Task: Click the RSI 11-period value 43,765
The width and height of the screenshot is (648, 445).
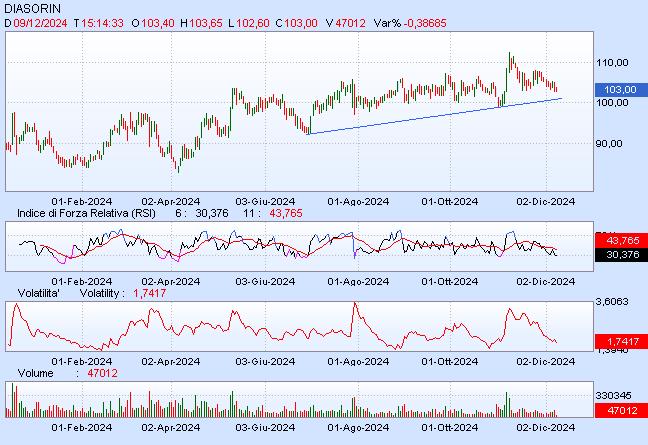Action: pos(286,213)
